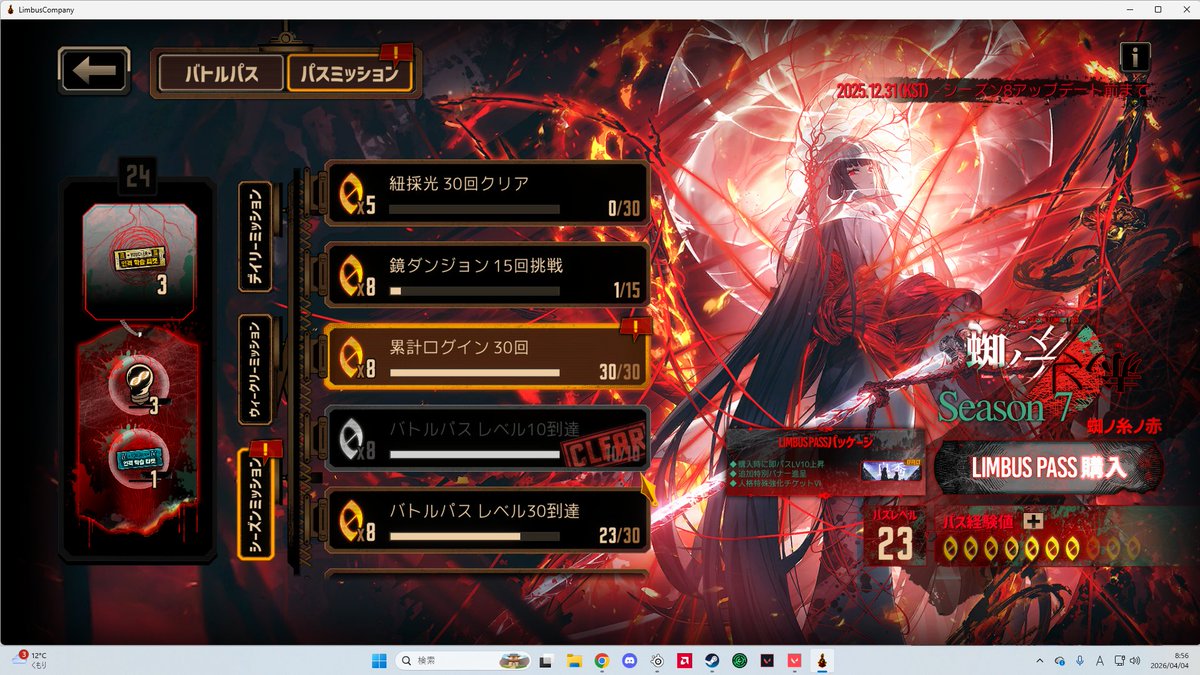Select the シーズンミッション vertical tab

(255, 504)
